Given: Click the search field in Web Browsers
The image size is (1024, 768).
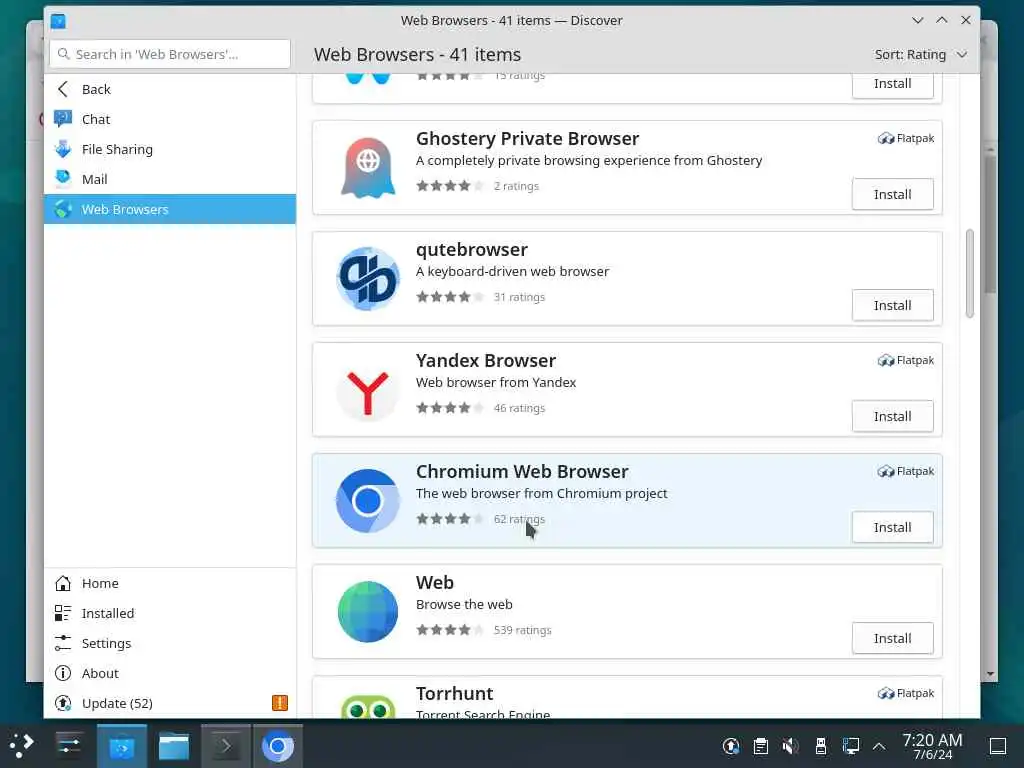Looking at the screenshot, I should [170, 54].
